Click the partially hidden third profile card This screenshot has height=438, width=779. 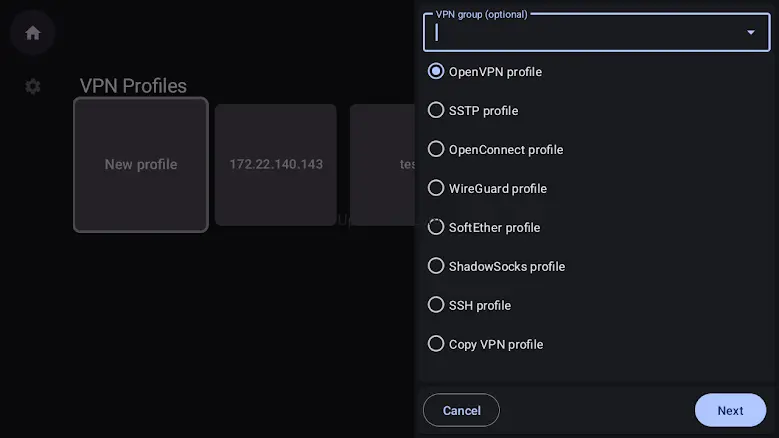(383, 165)
